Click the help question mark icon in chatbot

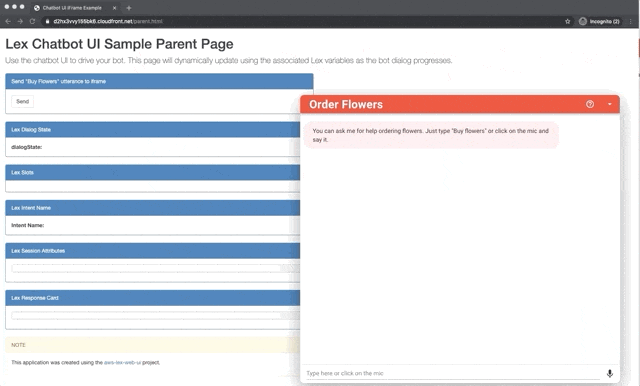pyautogui.click(x=590, y=104)
